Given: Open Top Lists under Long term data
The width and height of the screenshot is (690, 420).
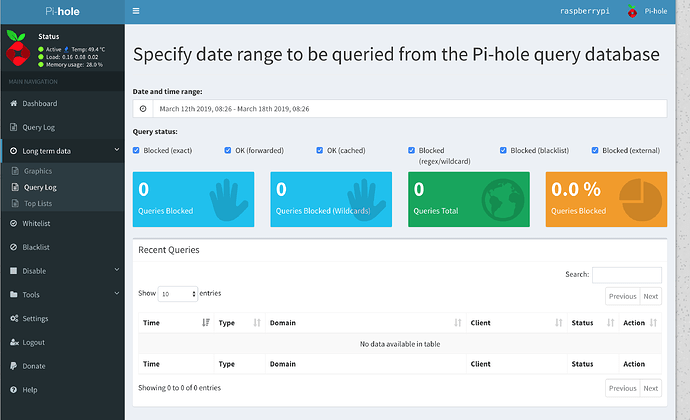Looking at the screenshot, I should pyautogui.click(x=38, y=203).
